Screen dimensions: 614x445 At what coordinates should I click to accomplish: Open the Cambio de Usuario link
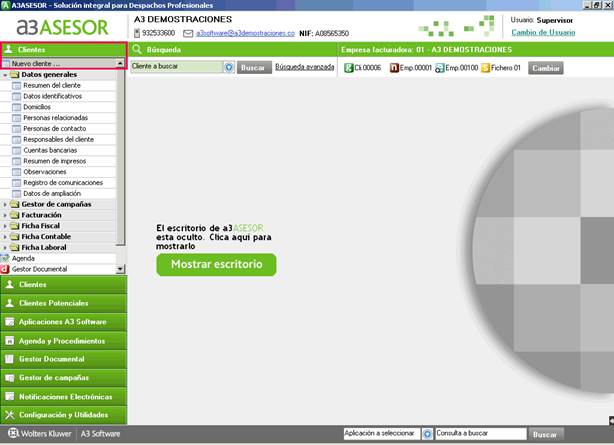tap(543, 32)
